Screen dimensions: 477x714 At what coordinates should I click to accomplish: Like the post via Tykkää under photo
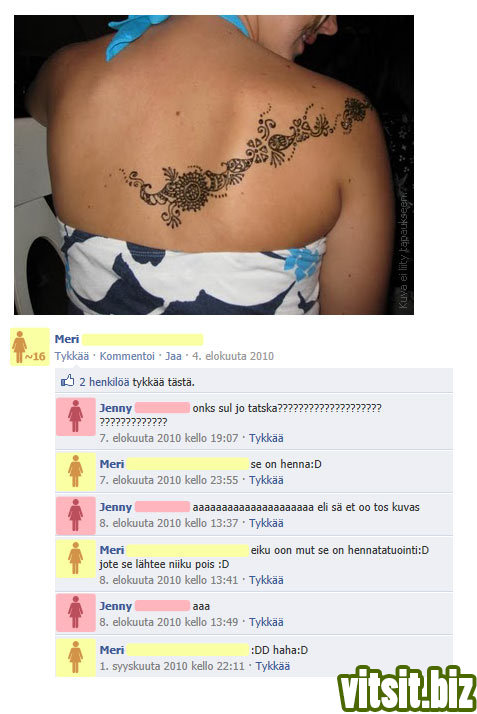point(71,356)
